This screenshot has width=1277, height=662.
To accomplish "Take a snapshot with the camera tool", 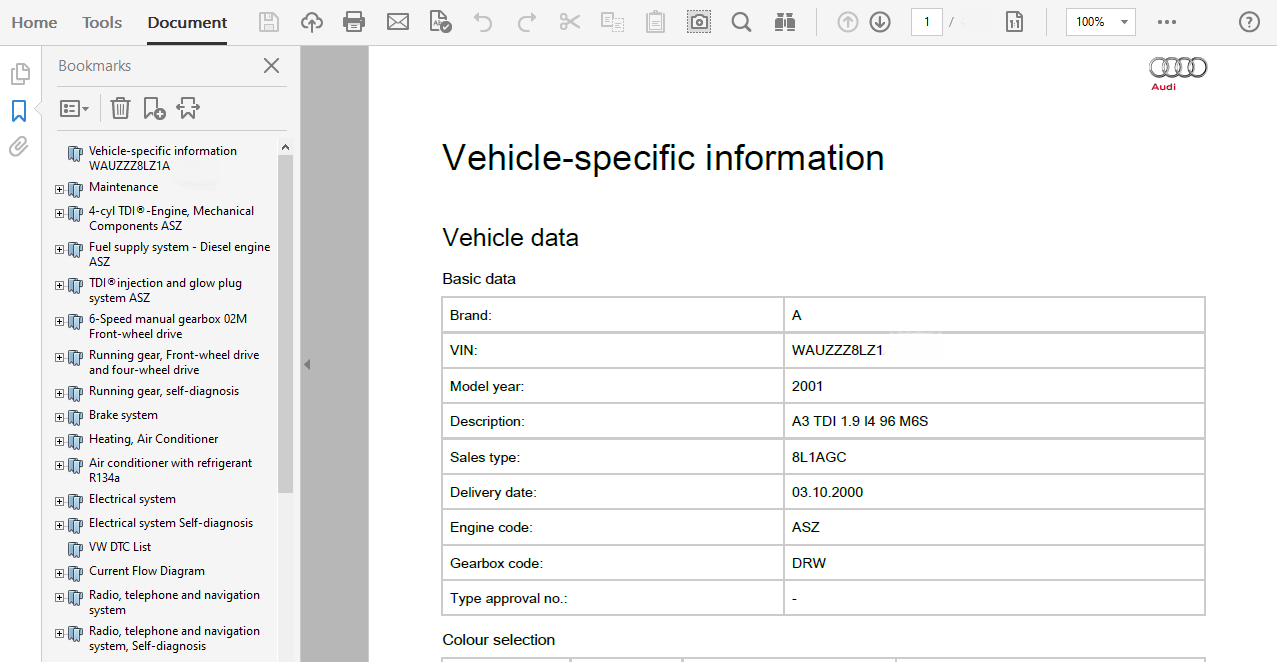I will point(698,20).
